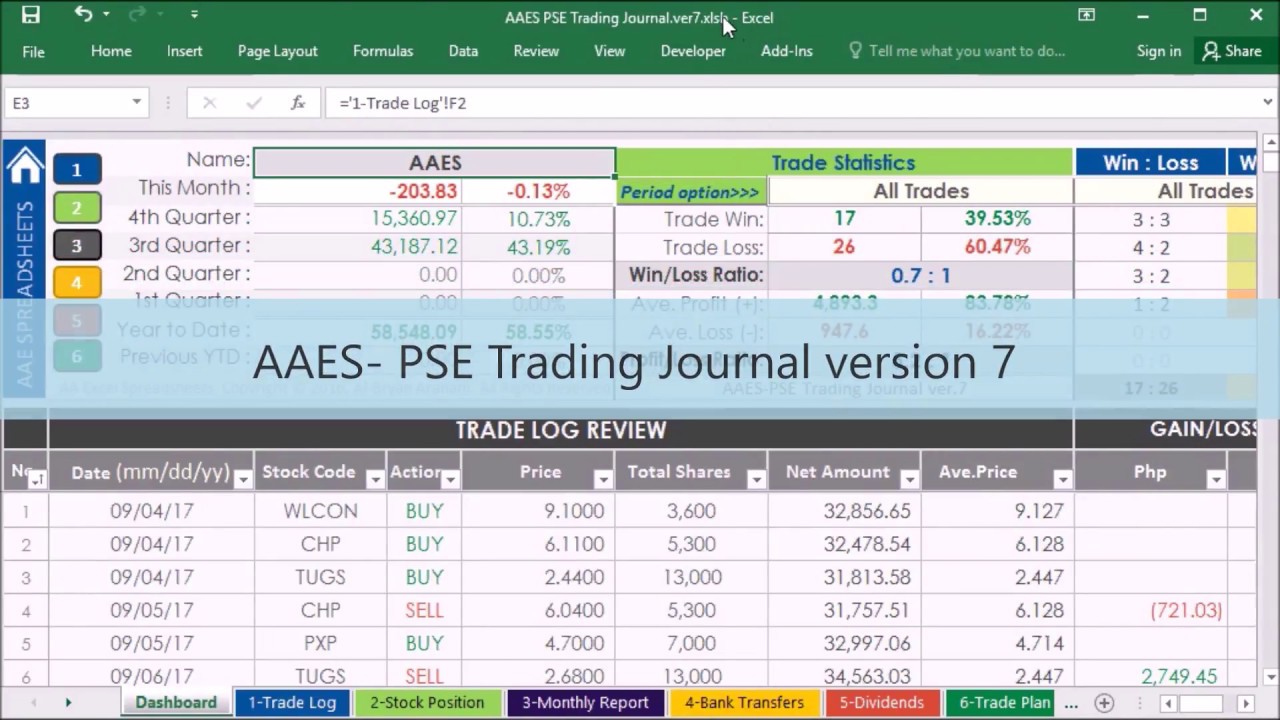Select the PXP stock code cell
This screenshot has width=1280, height=720.
320,643
